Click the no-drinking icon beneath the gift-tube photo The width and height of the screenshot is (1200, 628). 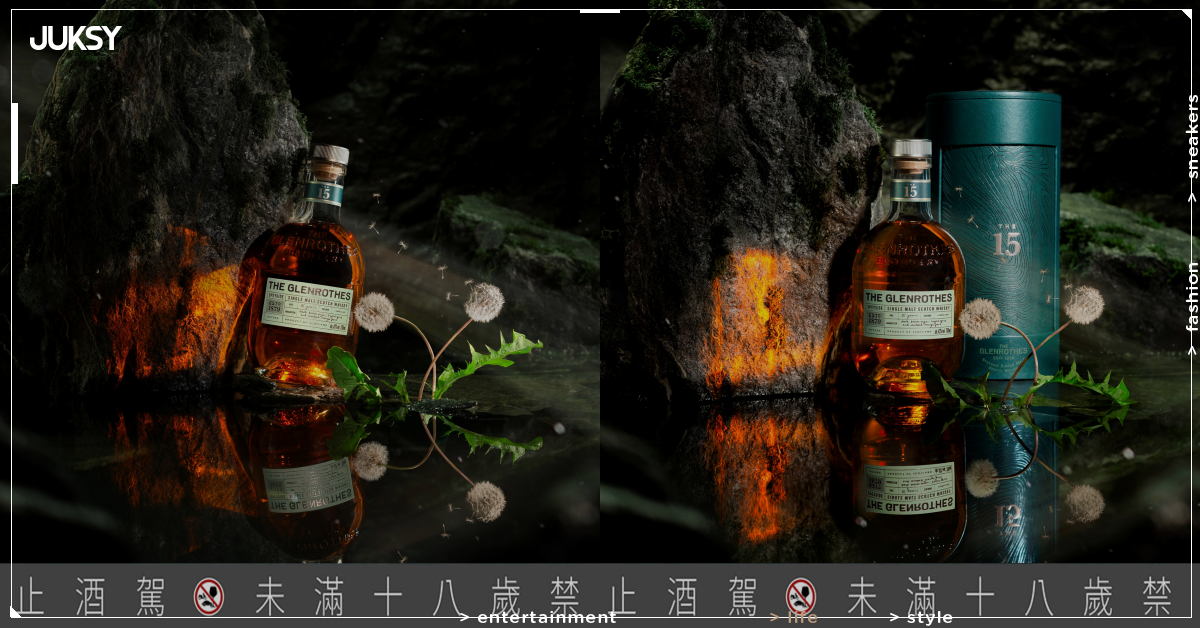[x=801, y=597]
